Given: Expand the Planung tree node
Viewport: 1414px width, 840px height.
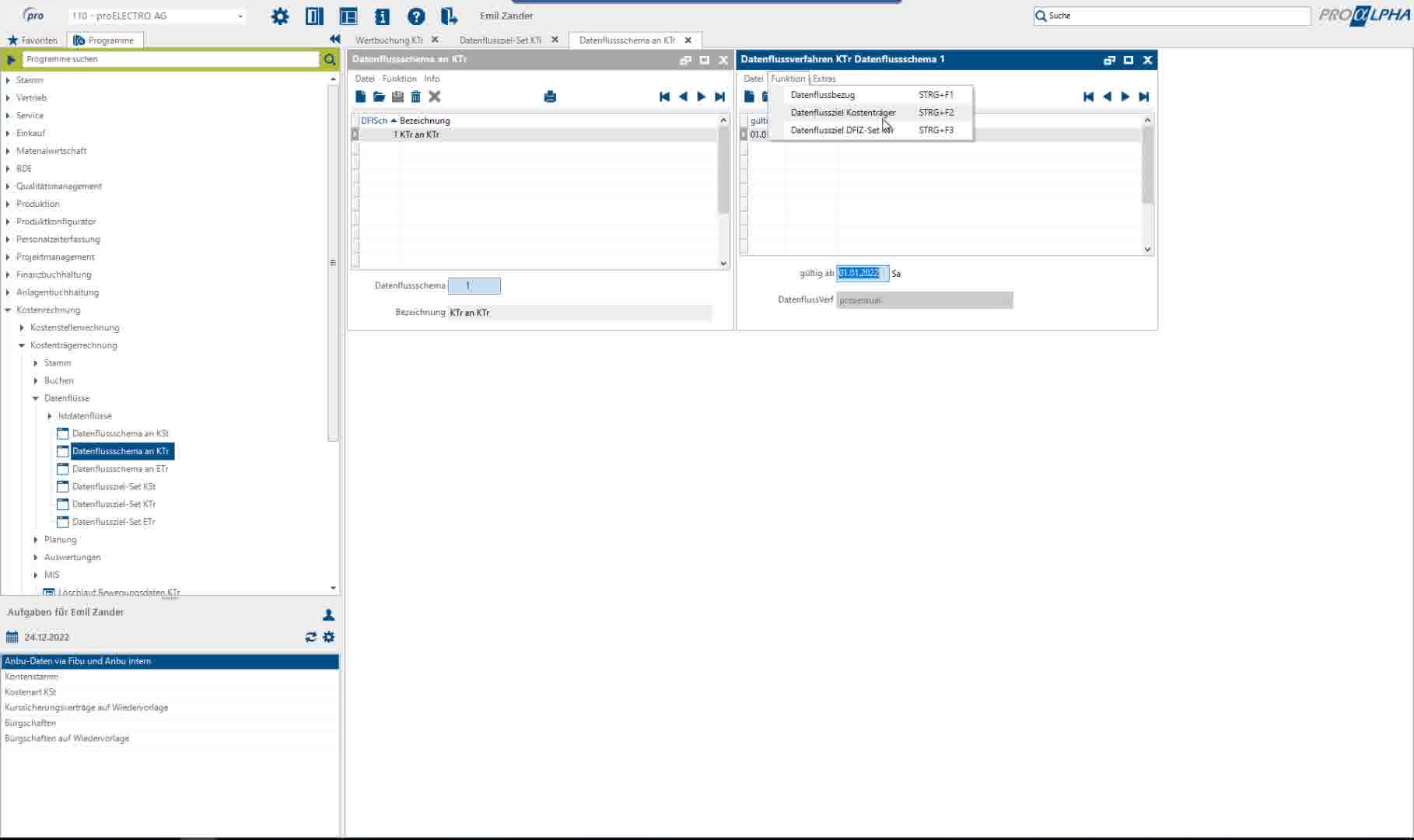Looking at the screenshot, I should coord(36,540).
